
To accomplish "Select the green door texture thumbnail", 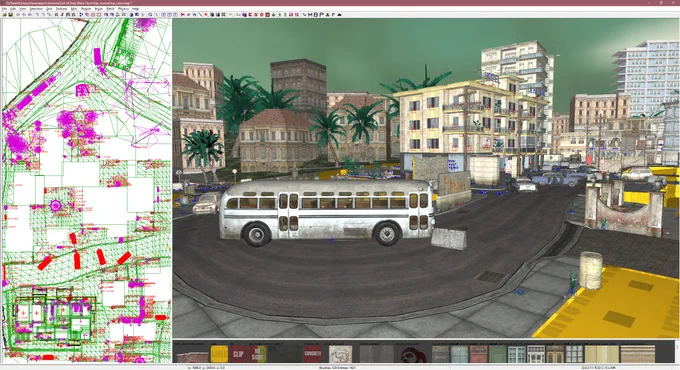I will pyautogui.click(x=498, y=354).
